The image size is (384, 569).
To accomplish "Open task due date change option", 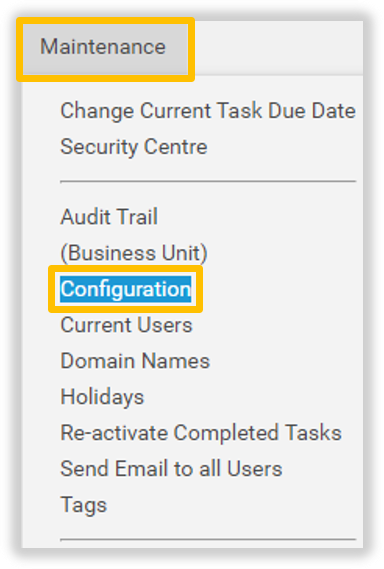I will pyautogui.click(x=208, y=111).
